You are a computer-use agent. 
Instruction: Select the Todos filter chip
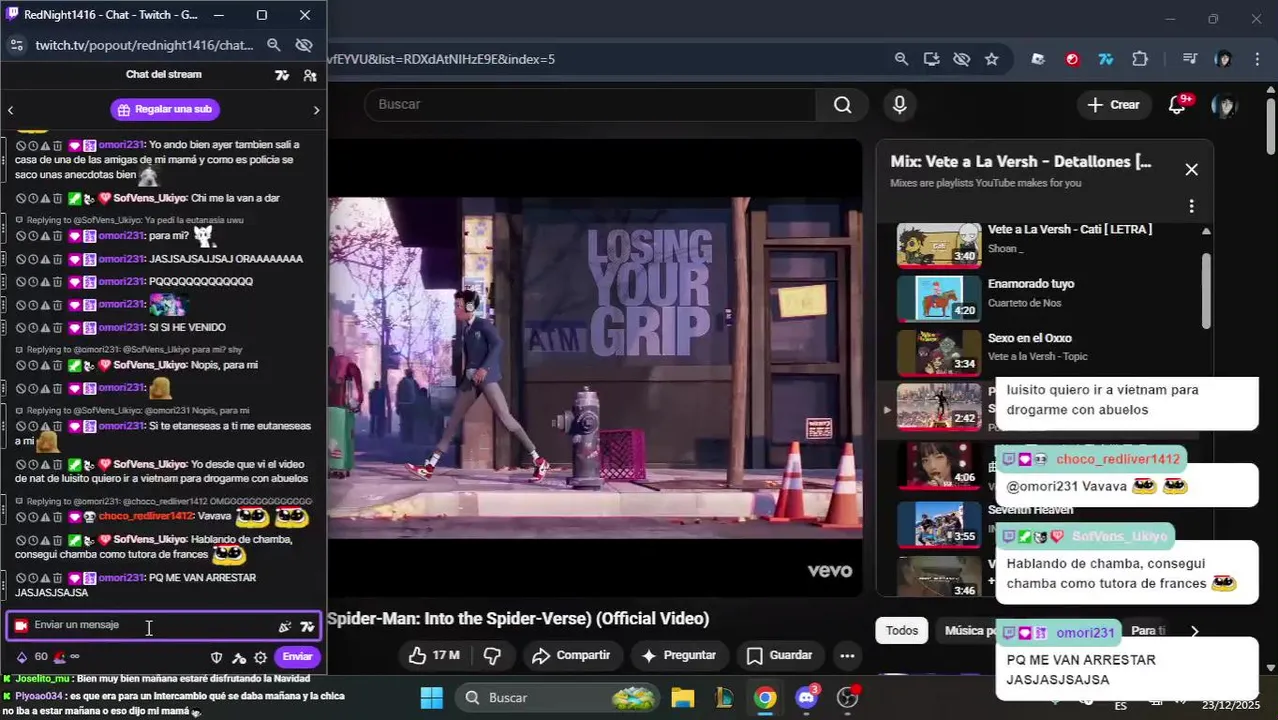pos(901,631)
